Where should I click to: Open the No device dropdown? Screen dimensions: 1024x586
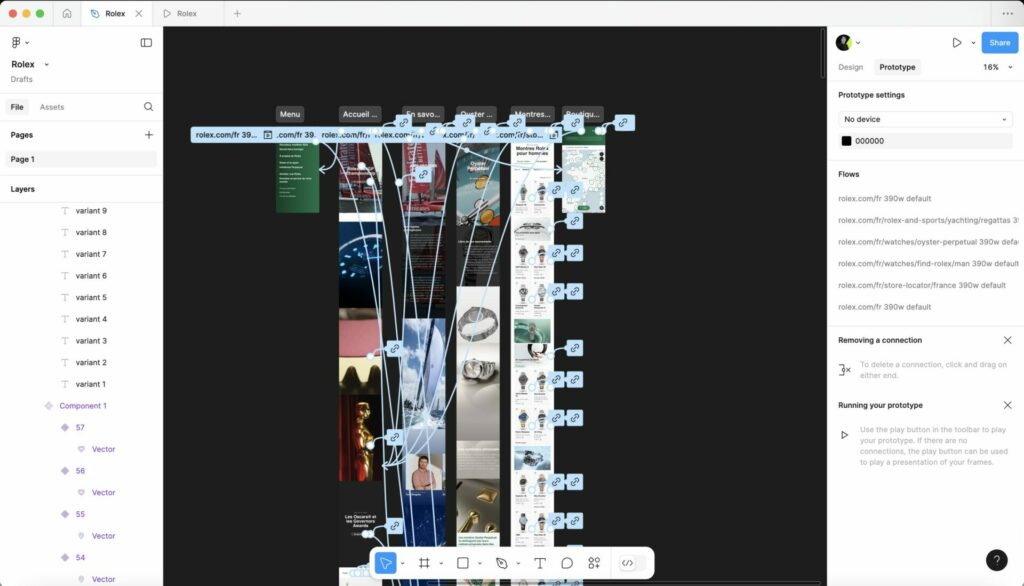925,120
